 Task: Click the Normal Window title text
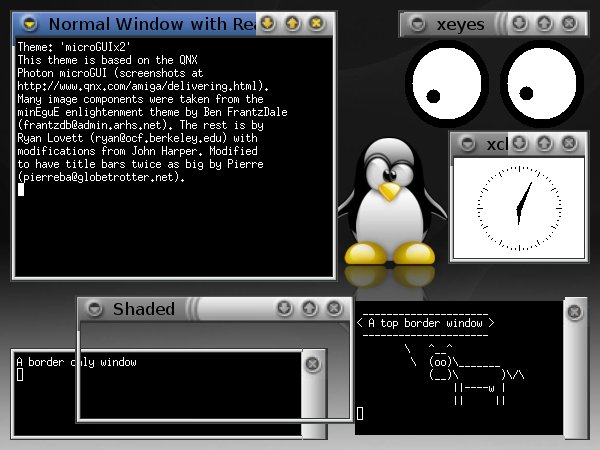tap(152, 24)
